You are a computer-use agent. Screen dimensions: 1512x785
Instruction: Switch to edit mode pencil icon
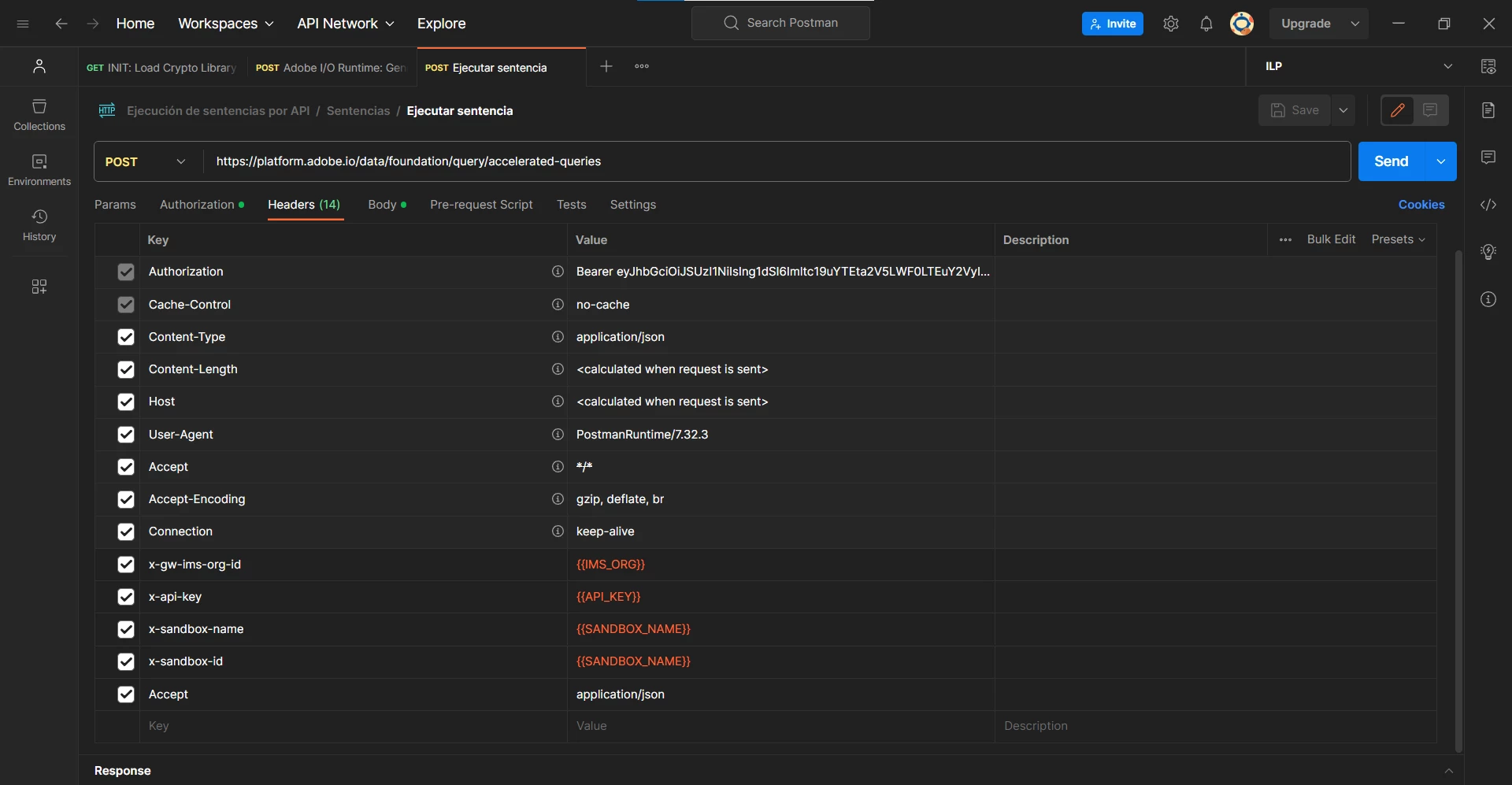(x=1398, y=110)
